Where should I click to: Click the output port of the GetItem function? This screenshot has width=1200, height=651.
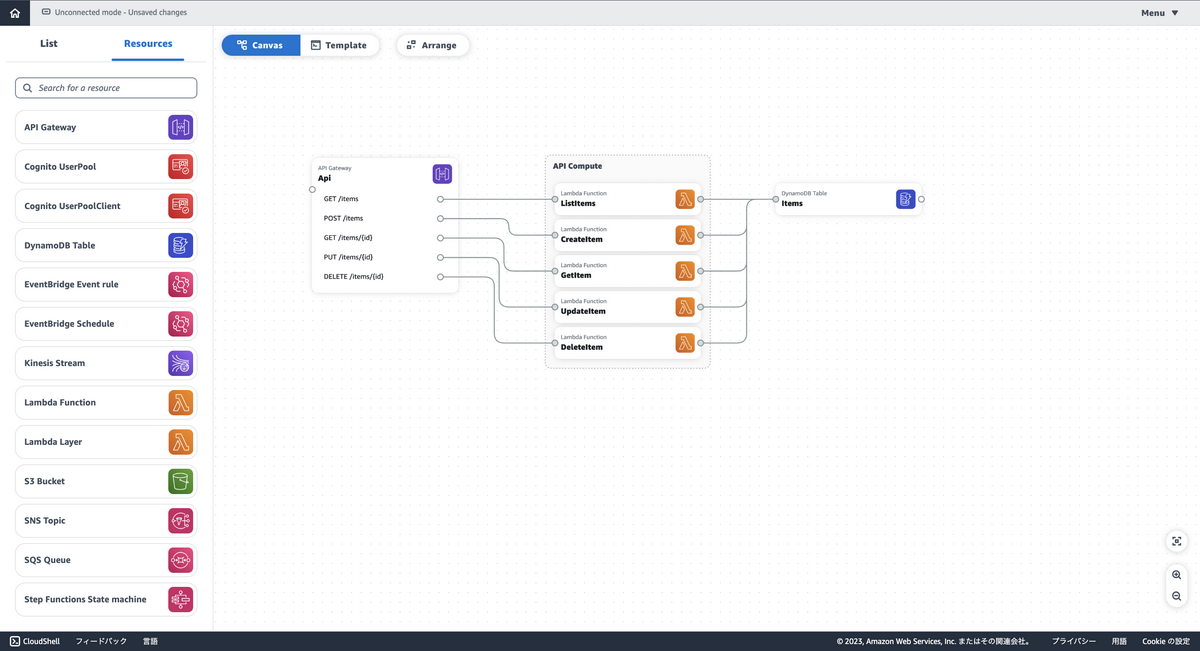click(701, 271)
